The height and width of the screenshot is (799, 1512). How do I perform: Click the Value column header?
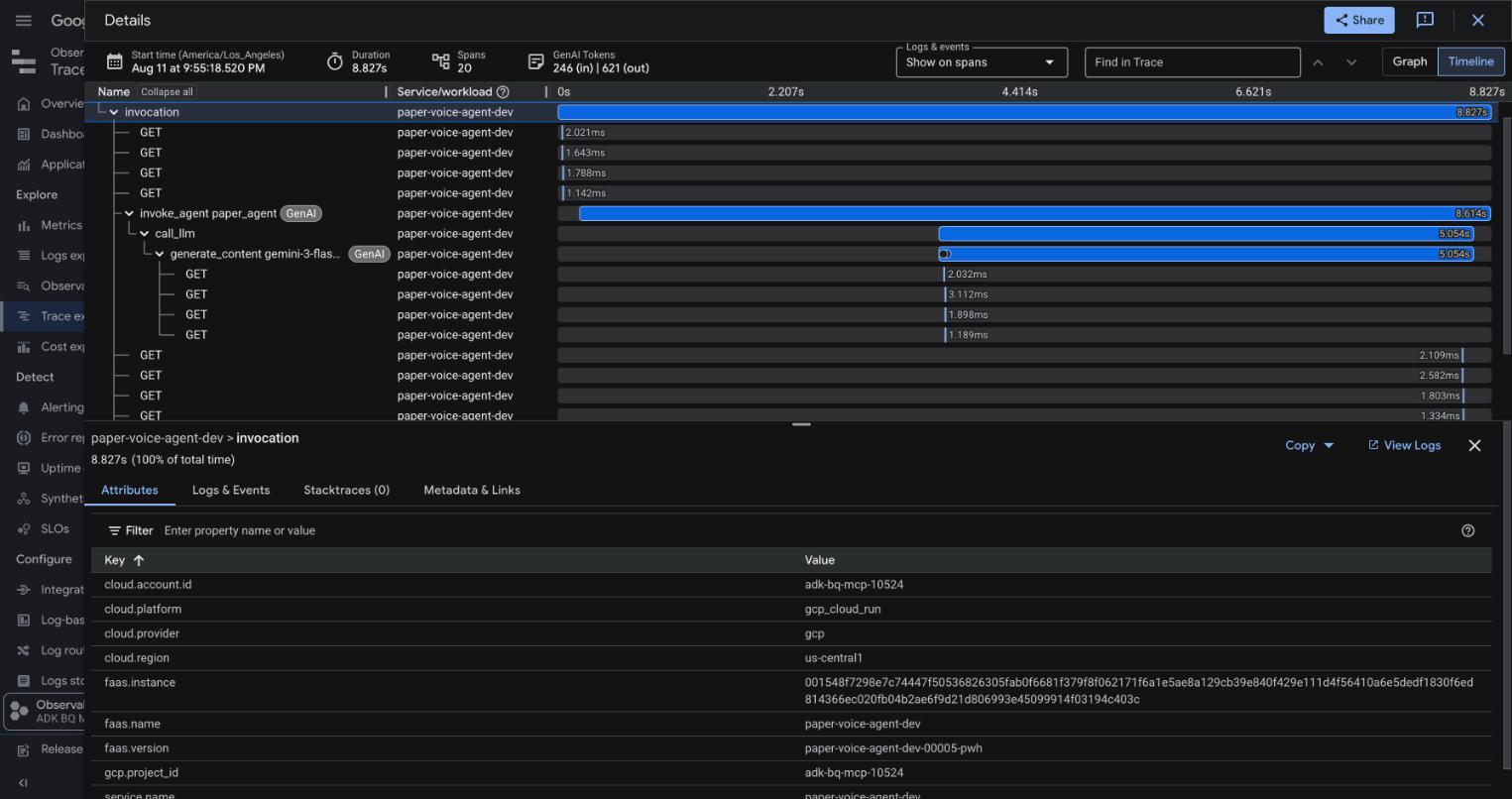coord(820,560)
